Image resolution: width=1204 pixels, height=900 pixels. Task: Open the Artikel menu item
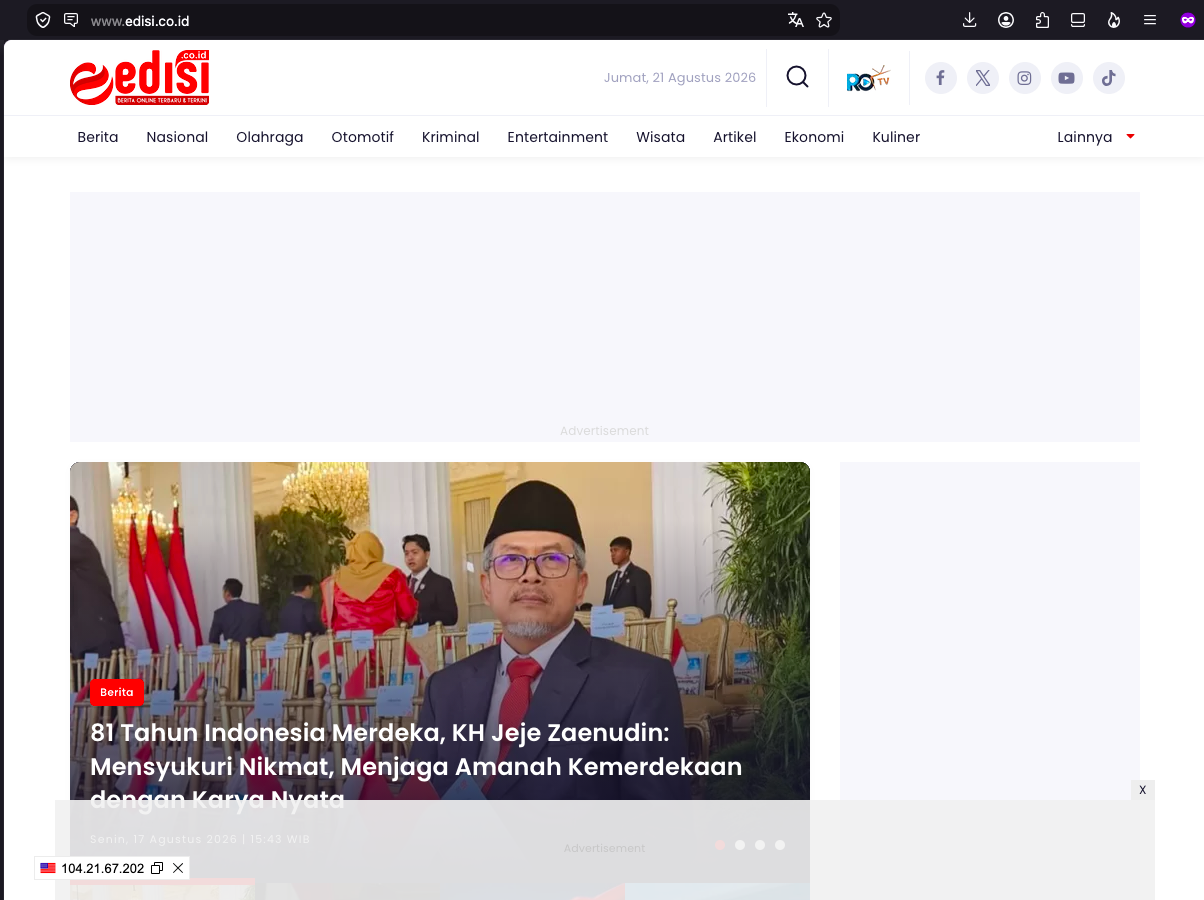coord(735,137)
